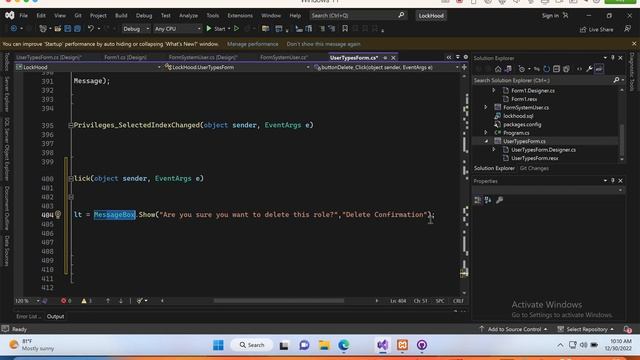The height and width of the screenshot is (360, 640).
Task: Click the red error count indicator
Action: 66,301
